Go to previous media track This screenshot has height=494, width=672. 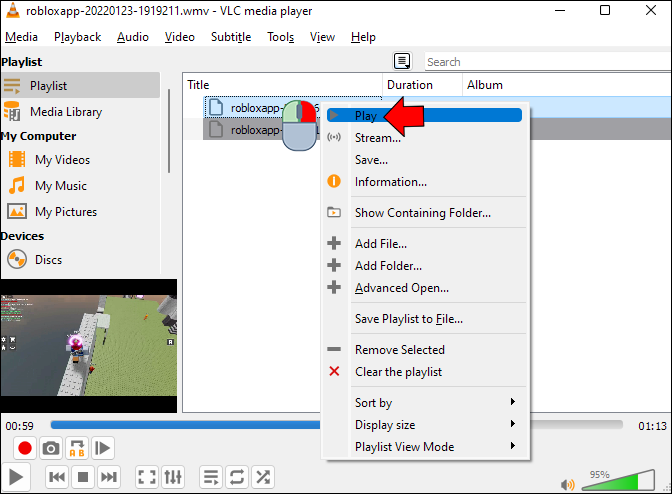coord(57,477)
